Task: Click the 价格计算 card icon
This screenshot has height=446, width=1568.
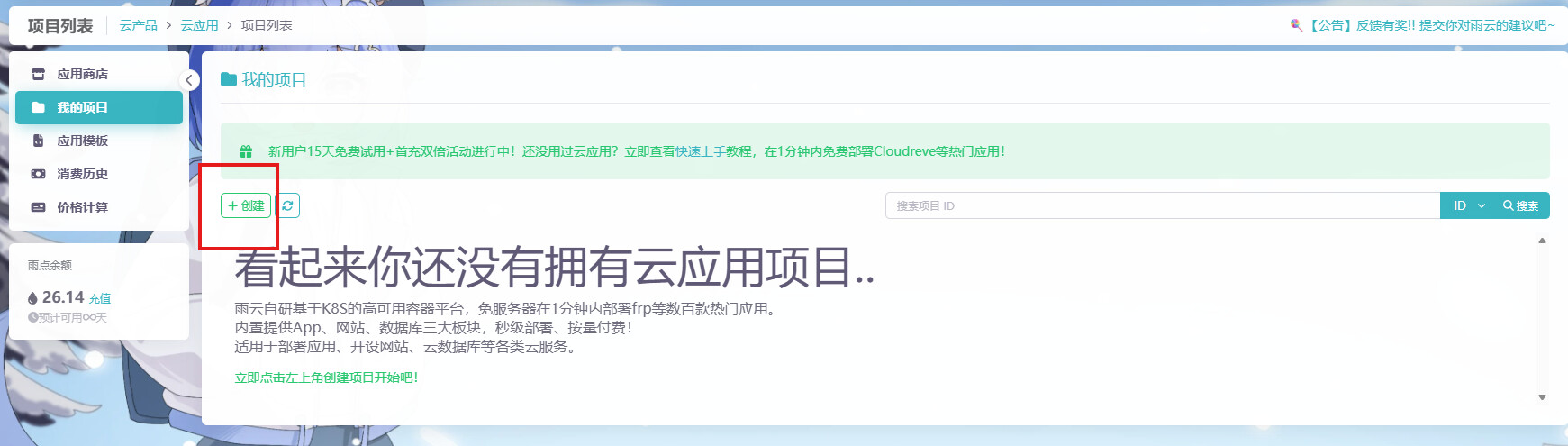Action: point(38,207)
